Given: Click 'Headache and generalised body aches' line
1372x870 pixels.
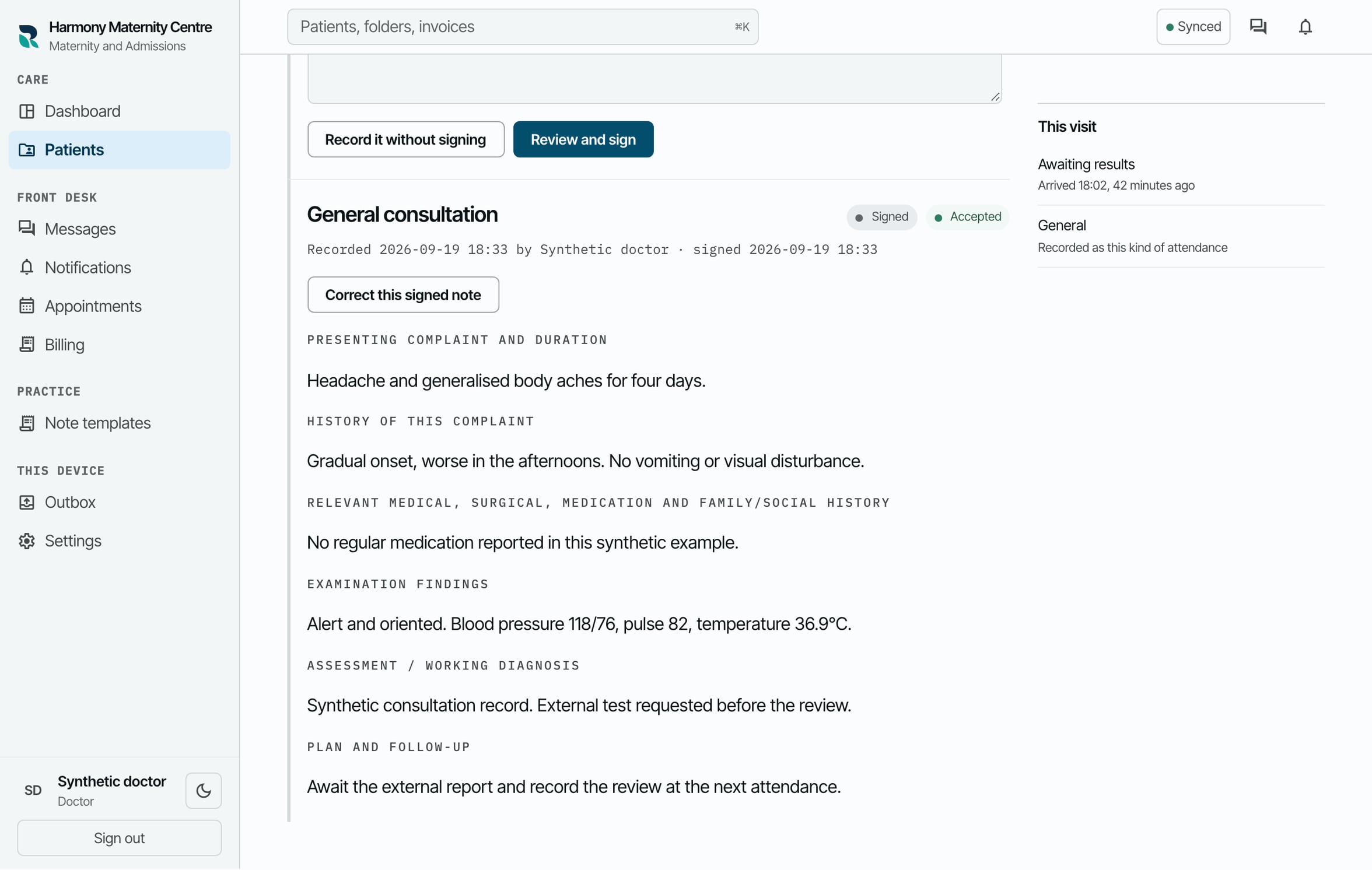Looking at the screenshot, I should click(506, 381).
